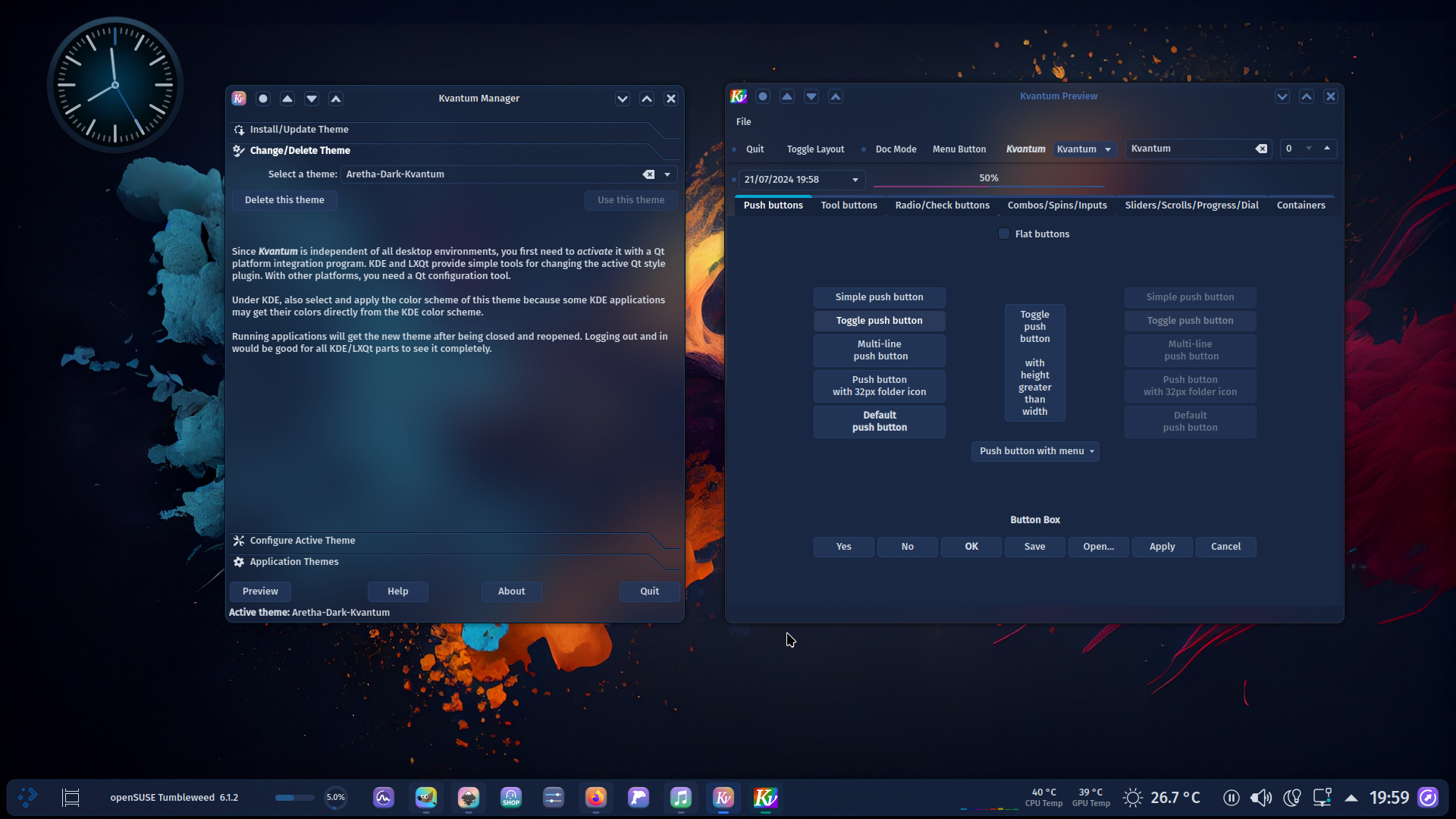Click the Kvantum Manager title bar app icon
The height and width of the screenshot is (819, 1456).
tap(239, 99)
